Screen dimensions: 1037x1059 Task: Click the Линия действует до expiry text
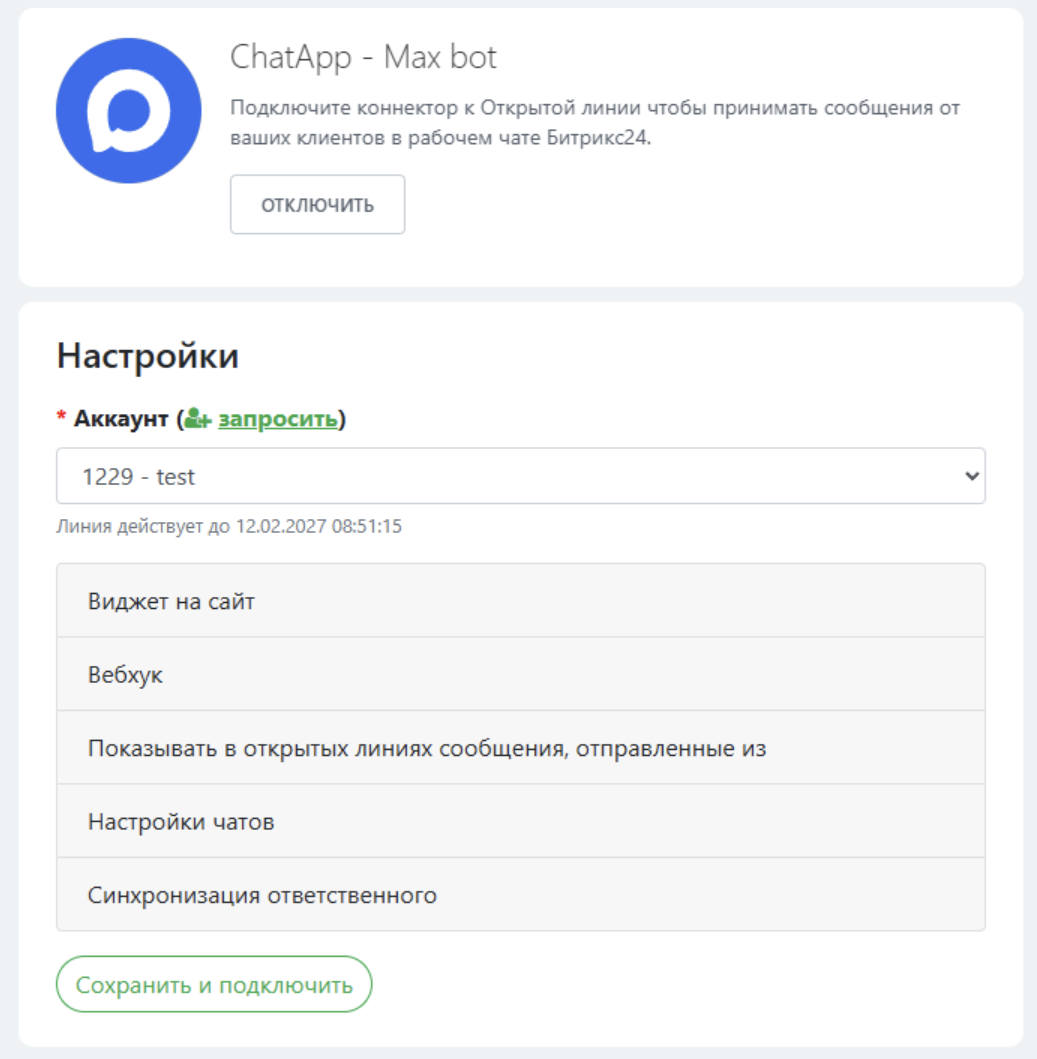(144, 526)
